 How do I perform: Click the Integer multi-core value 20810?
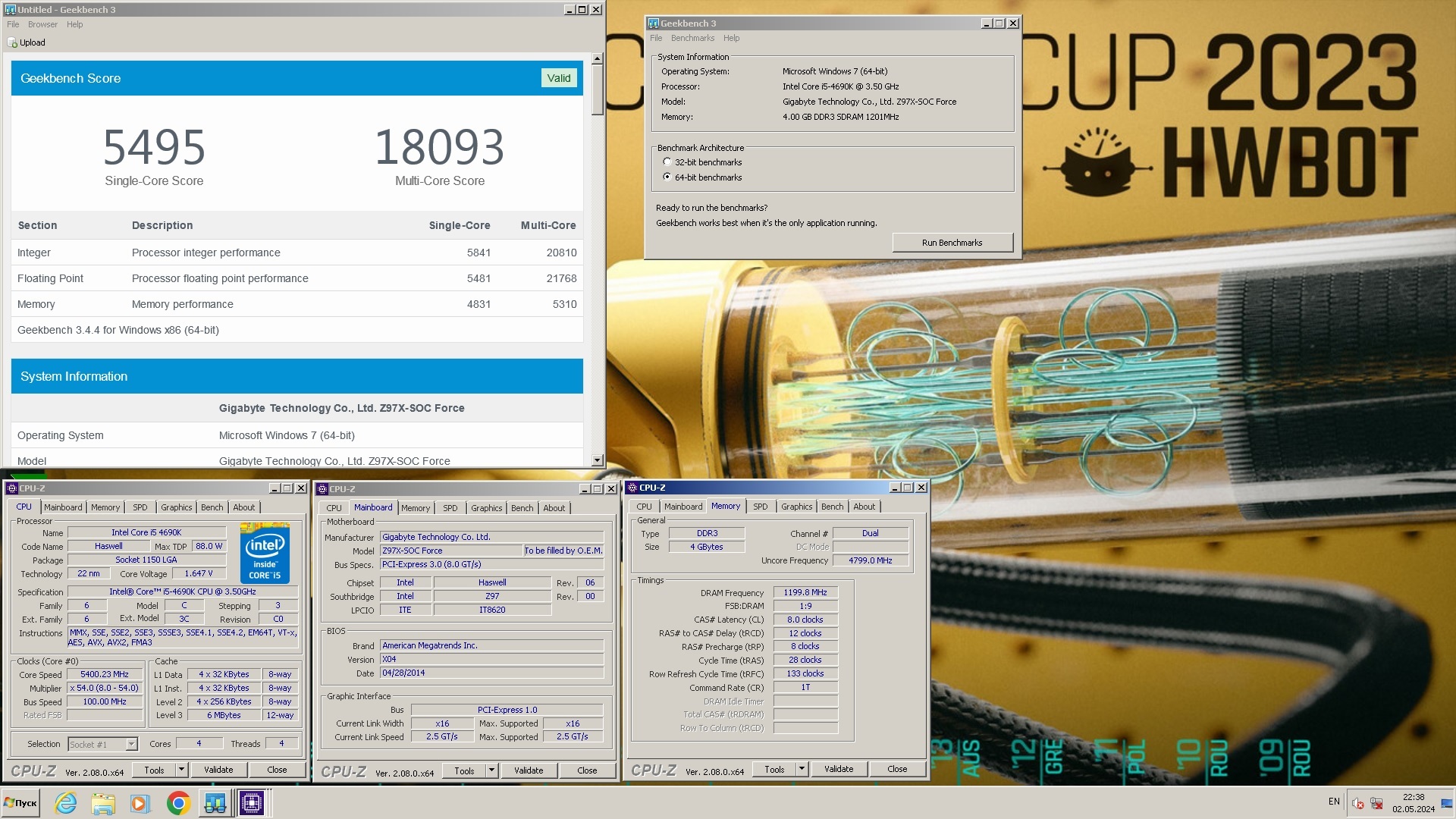pos(561,253)
